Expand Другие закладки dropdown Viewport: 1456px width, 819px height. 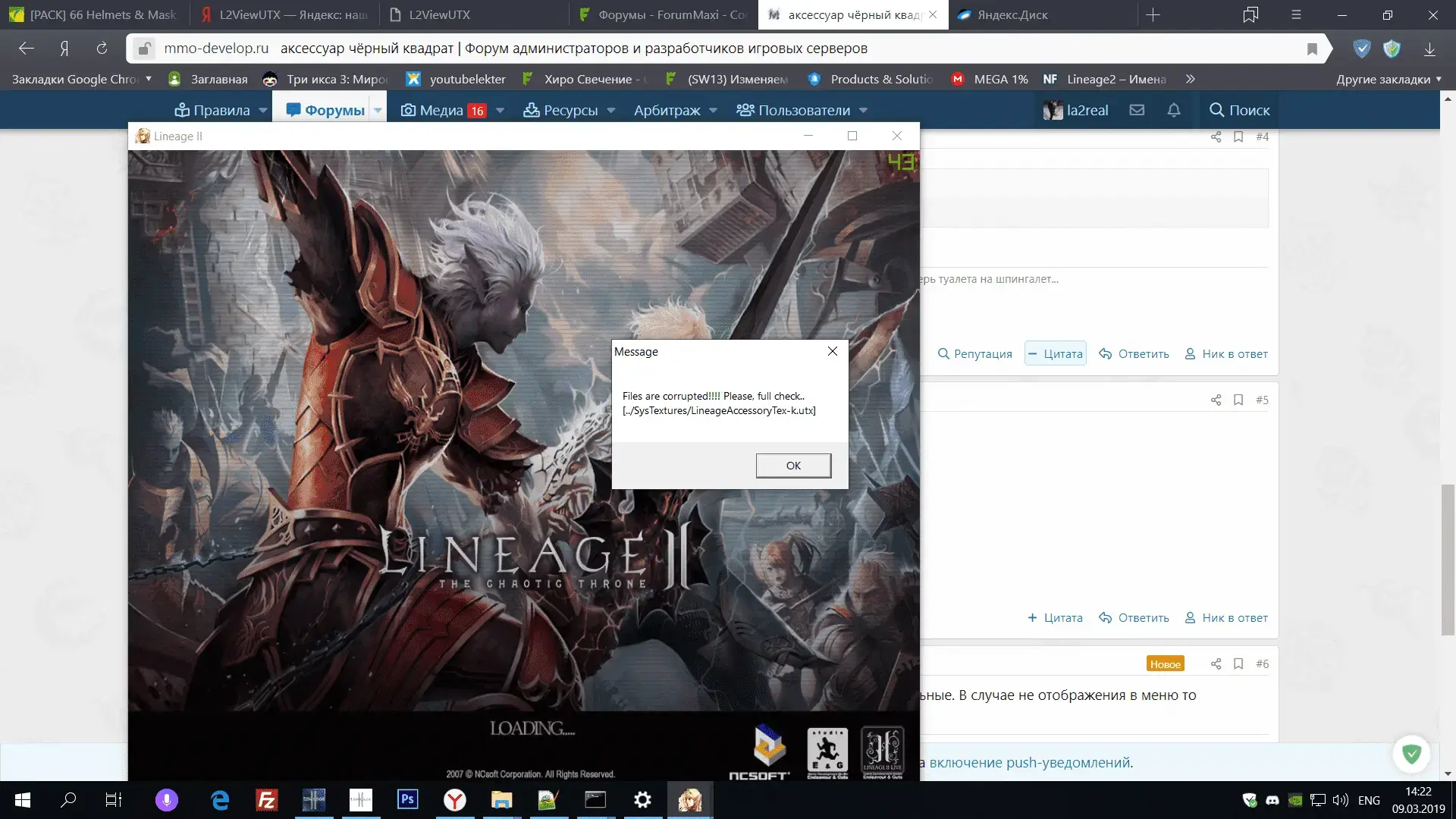1389,79
